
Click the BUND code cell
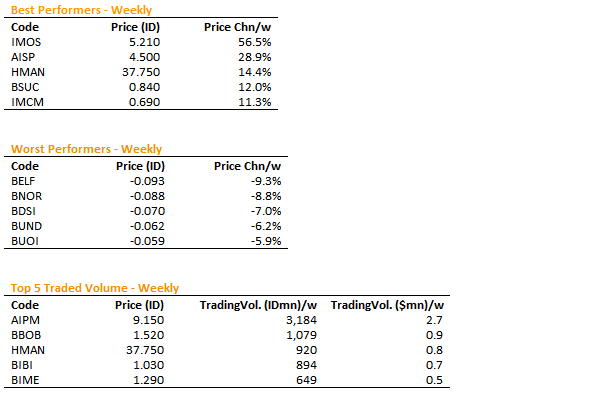pyautogui.click(x=26, y=226)
